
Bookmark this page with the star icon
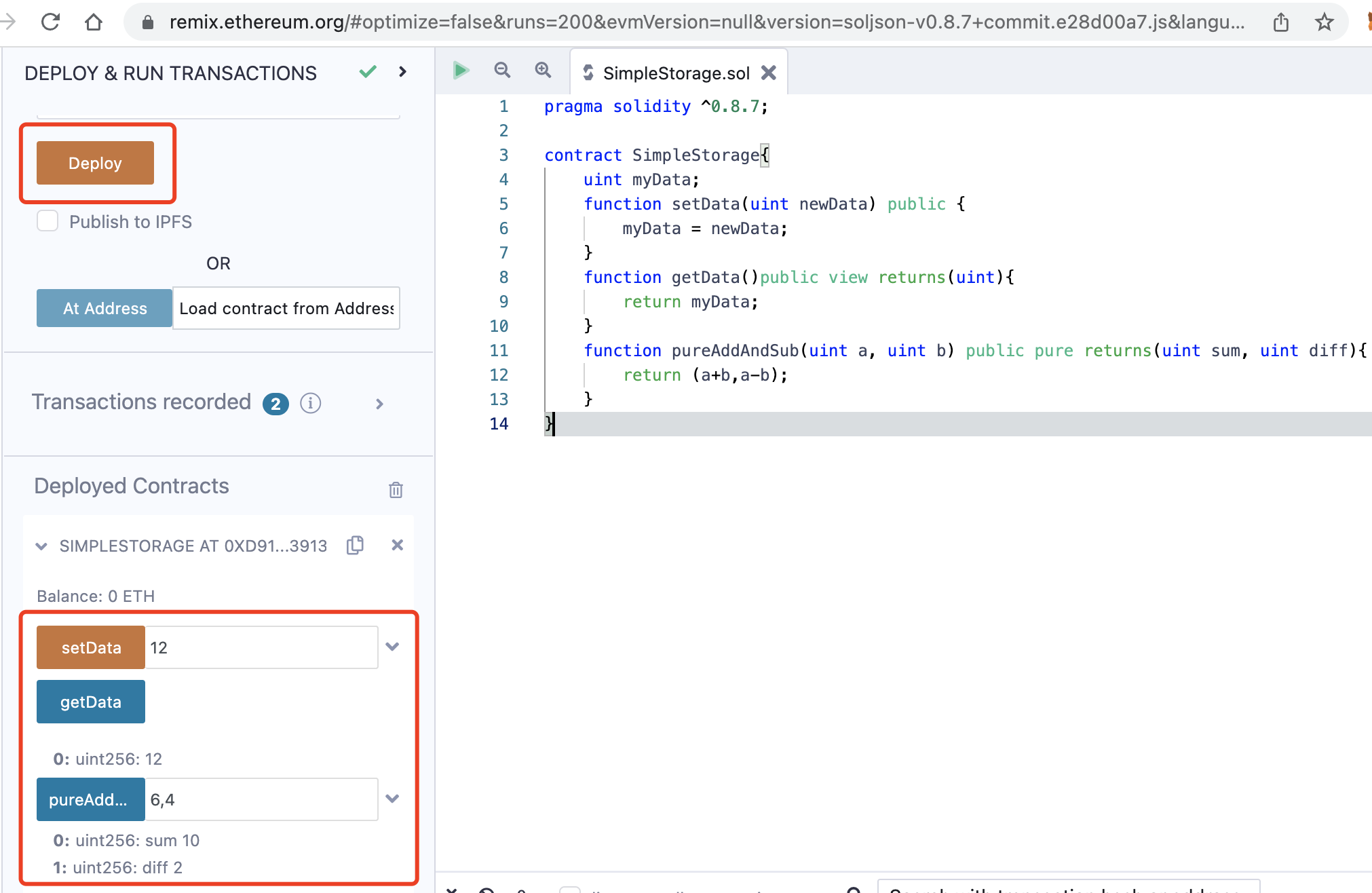(1324, 22)
